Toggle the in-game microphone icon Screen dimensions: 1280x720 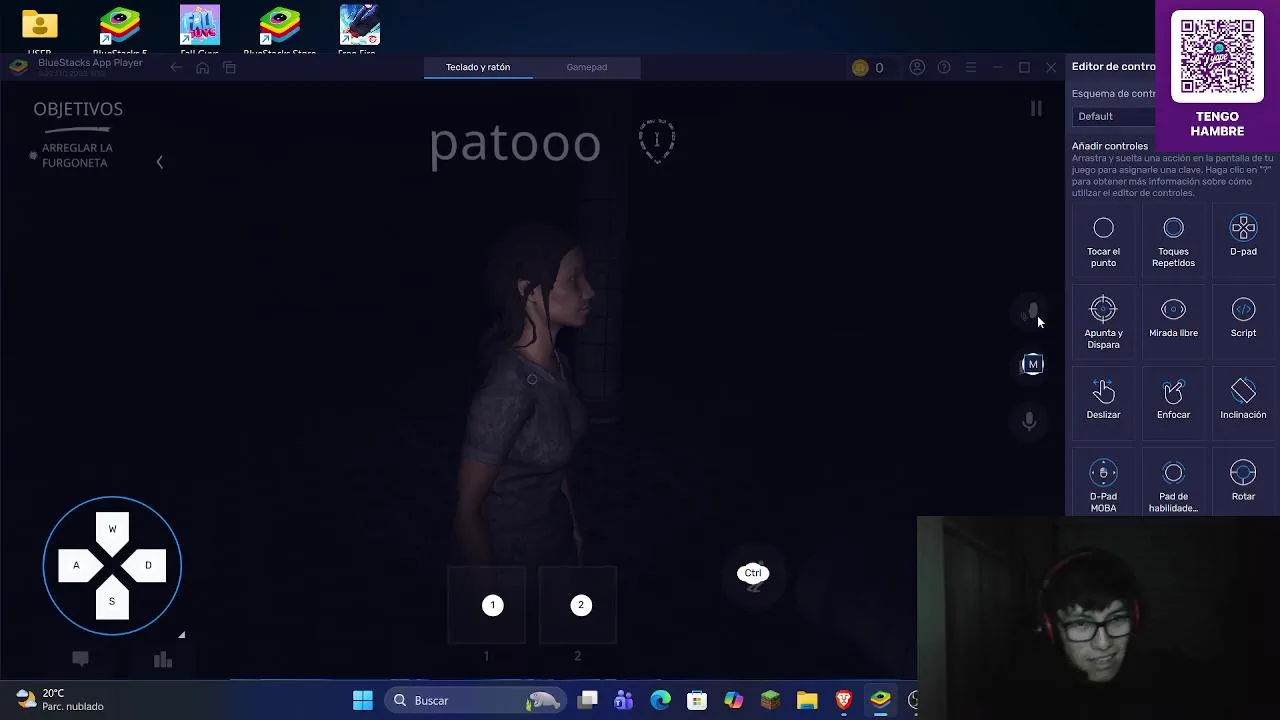(1029, 421)
